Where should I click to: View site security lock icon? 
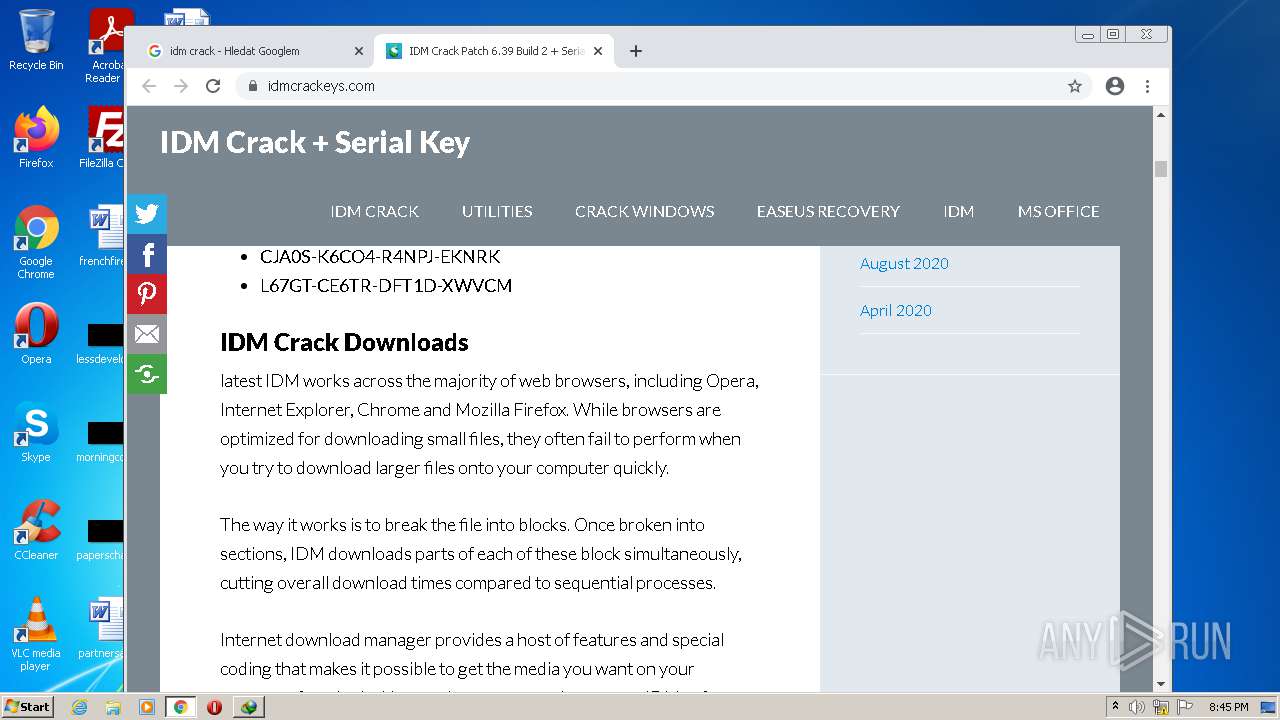click(x=253, y=86)
